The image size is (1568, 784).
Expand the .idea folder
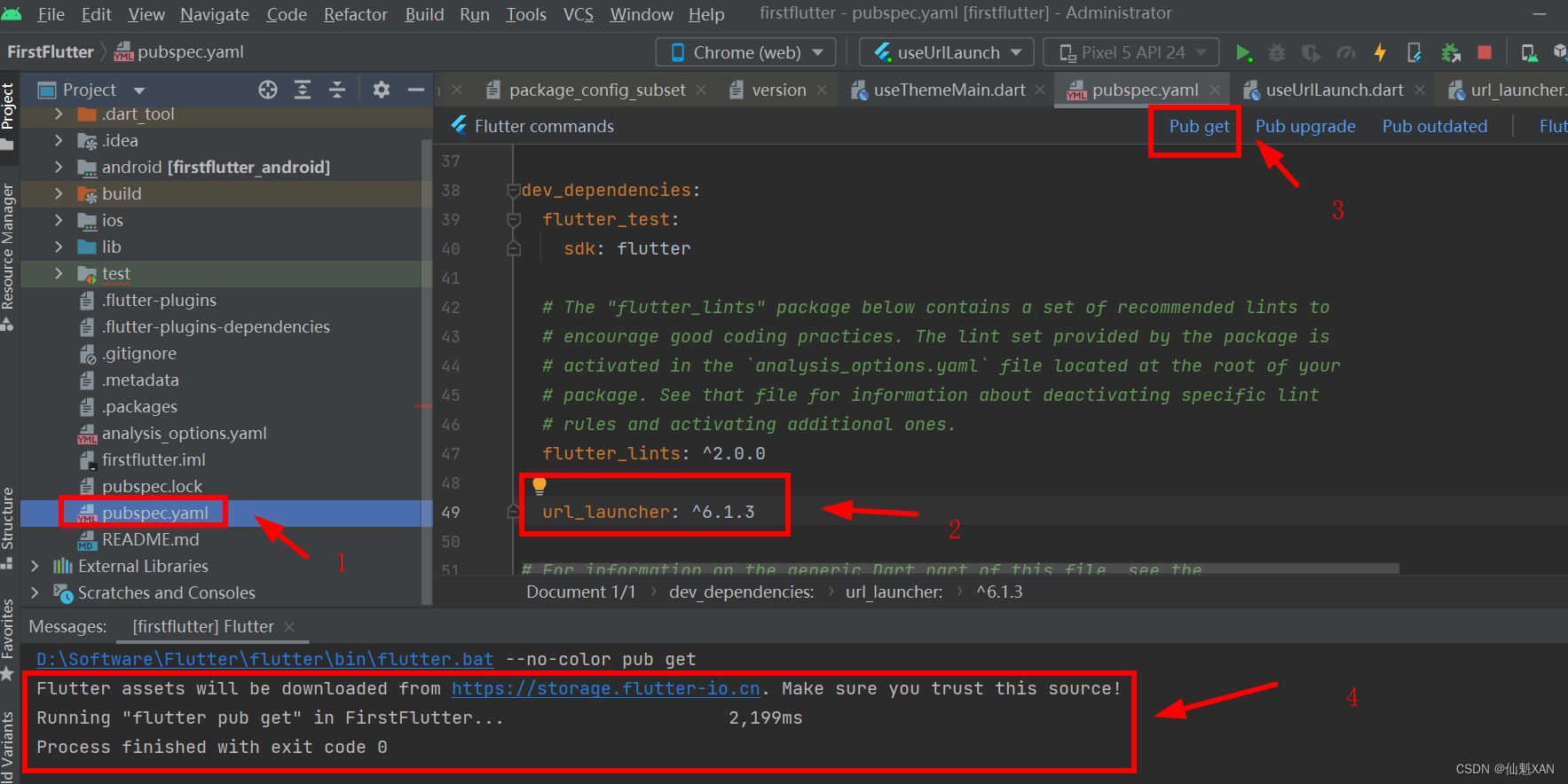[59, 140]
